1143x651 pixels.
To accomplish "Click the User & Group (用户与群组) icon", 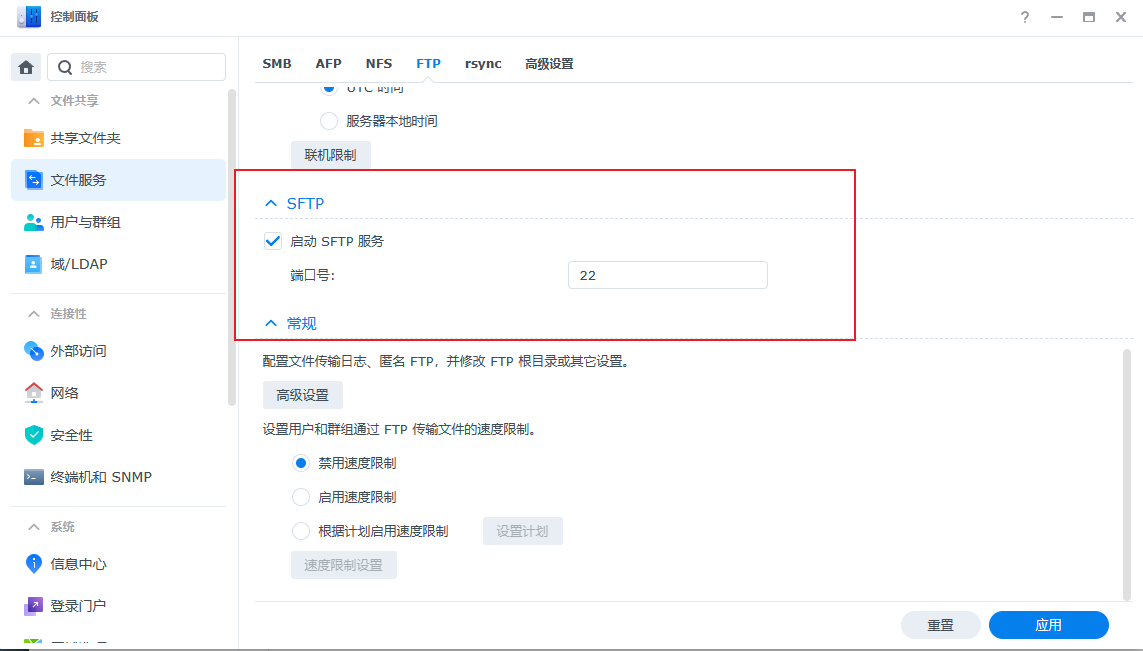I will coord(34,222).
